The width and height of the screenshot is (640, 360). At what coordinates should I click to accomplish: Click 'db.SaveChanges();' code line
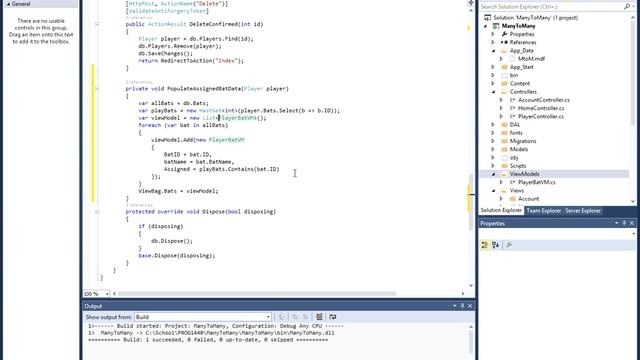[x=165, y=53]
